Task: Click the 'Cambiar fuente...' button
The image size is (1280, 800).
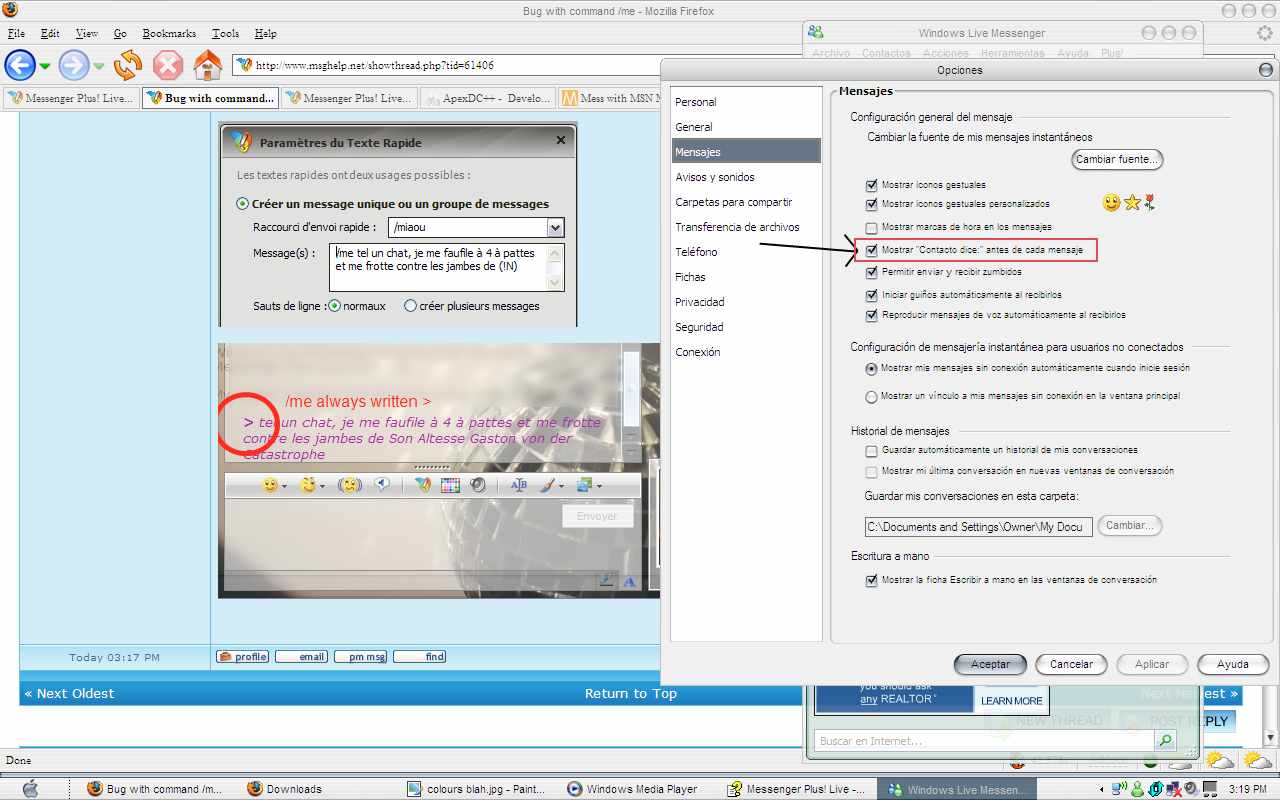Action: (1117, 159)
